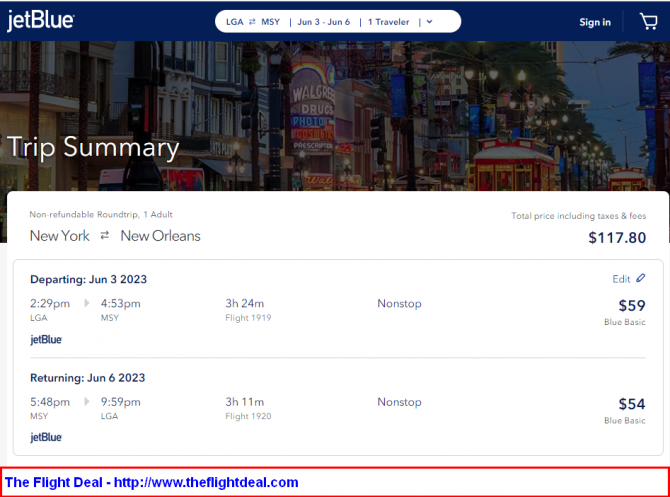
Task: Click the 3h 11m duration
Action: point(245,402)
